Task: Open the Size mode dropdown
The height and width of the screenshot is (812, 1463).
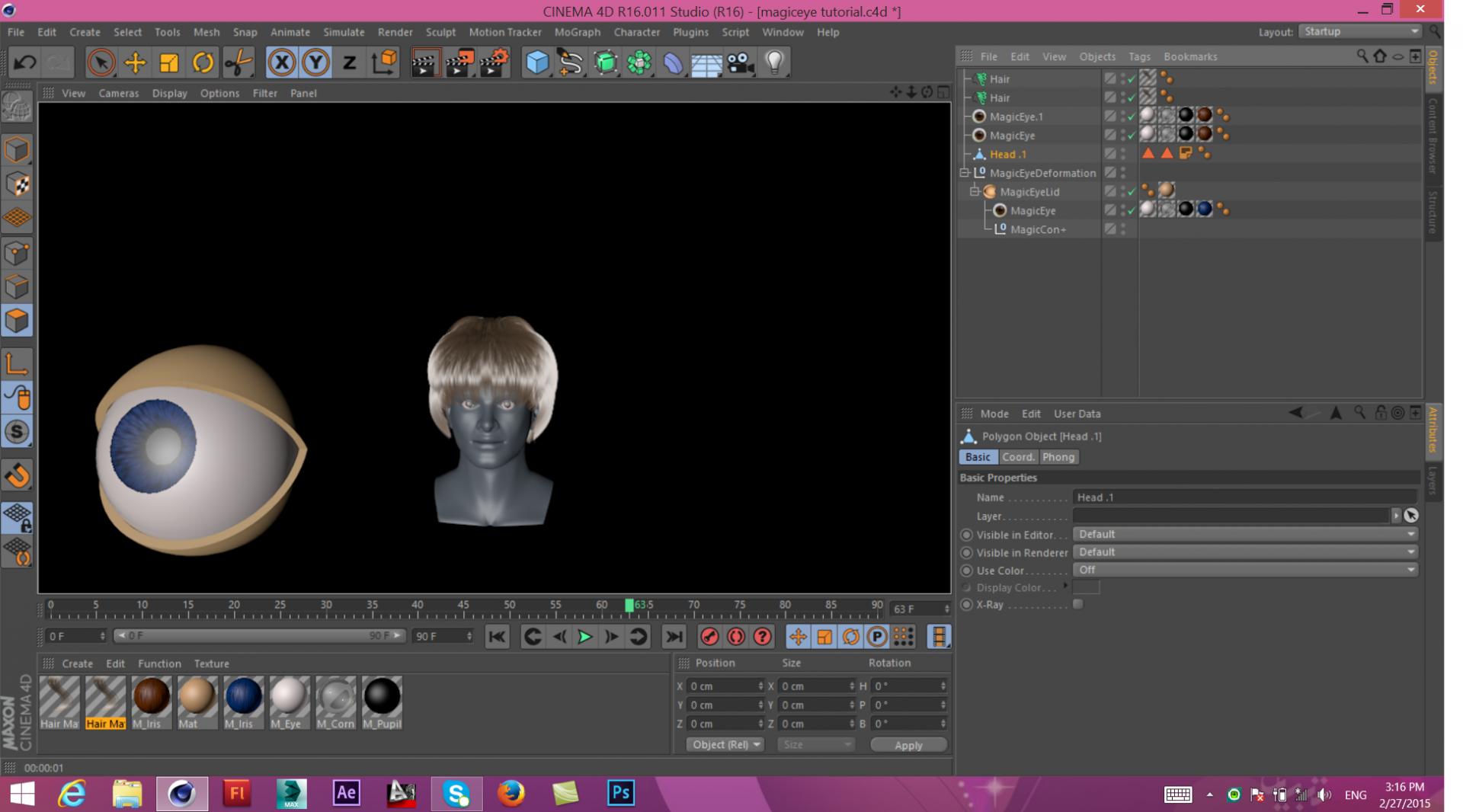Action: (815, 744)
